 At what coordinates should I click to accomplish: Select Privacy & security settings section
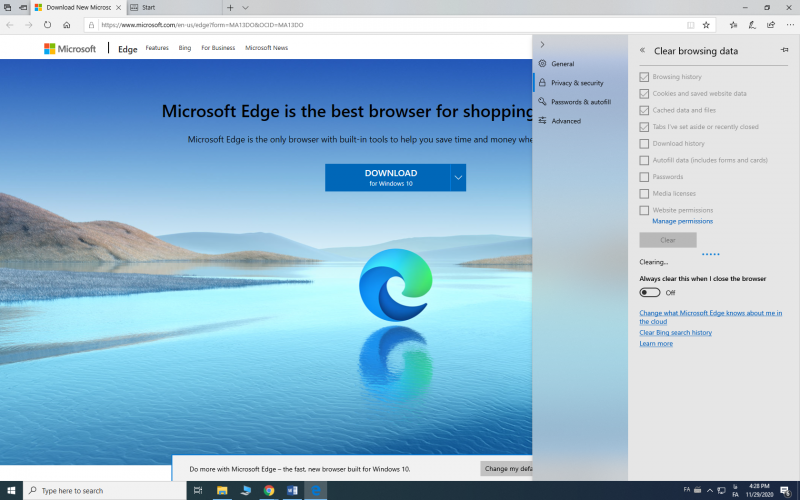(x=576, y=83)
